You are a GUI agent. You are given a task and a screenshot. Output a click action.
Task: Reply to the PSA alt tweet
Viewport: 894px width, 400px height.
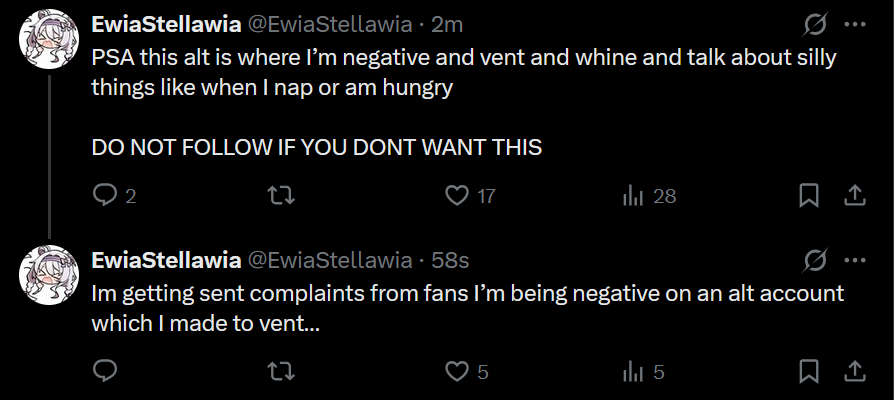point(105,196)
